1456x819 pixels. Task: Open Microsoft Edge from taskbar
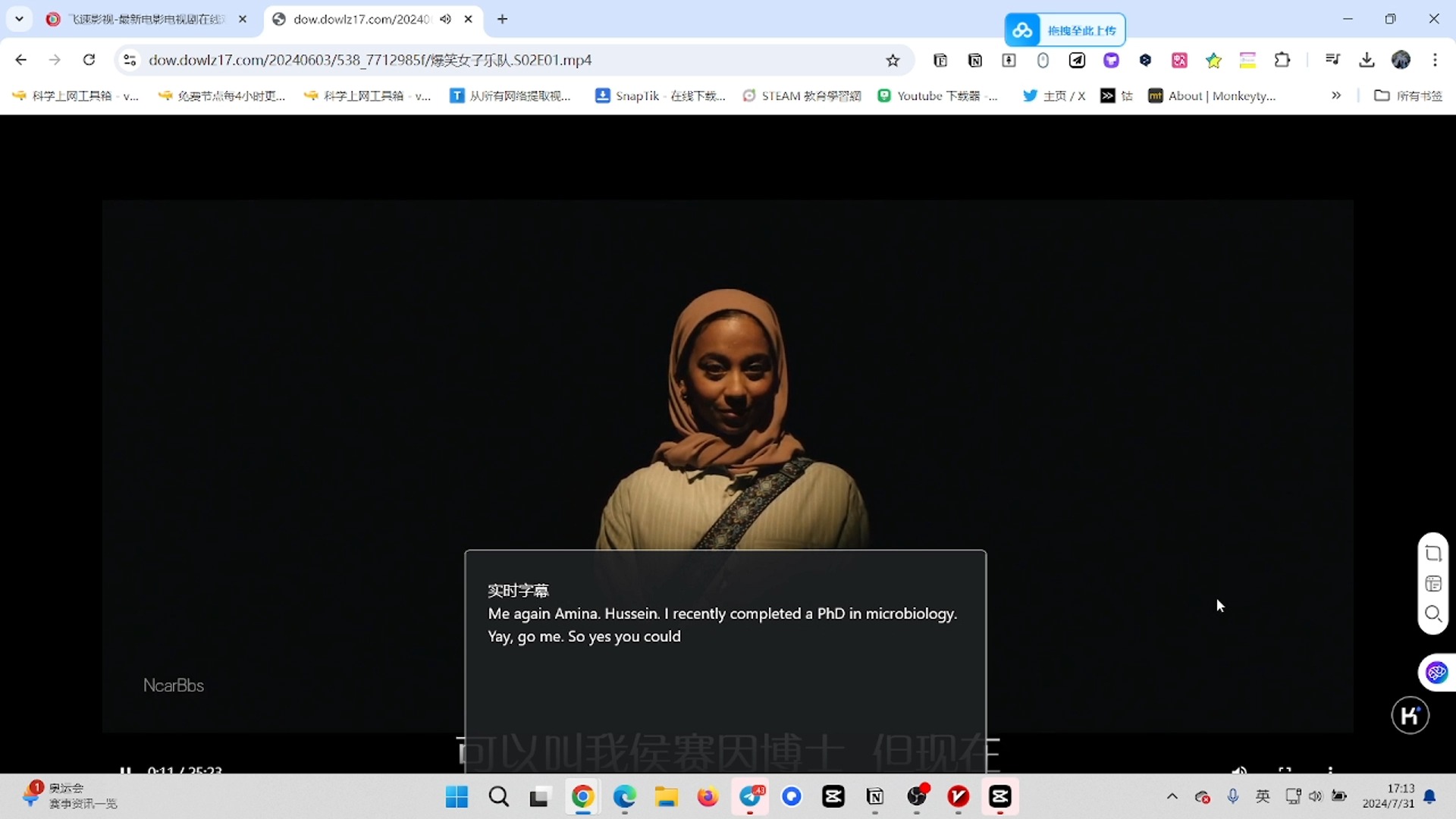click(x=624, y=796)
